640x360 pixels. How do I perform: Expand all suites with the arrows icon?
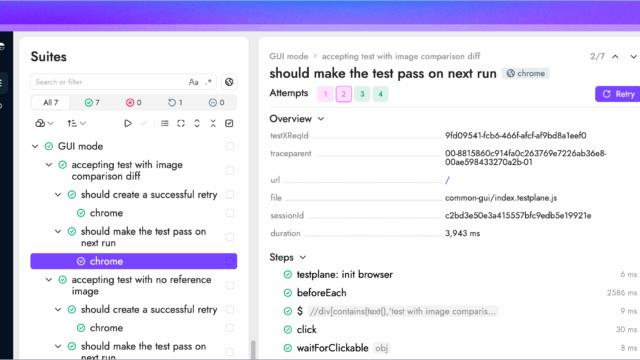[x=197, y=123]
